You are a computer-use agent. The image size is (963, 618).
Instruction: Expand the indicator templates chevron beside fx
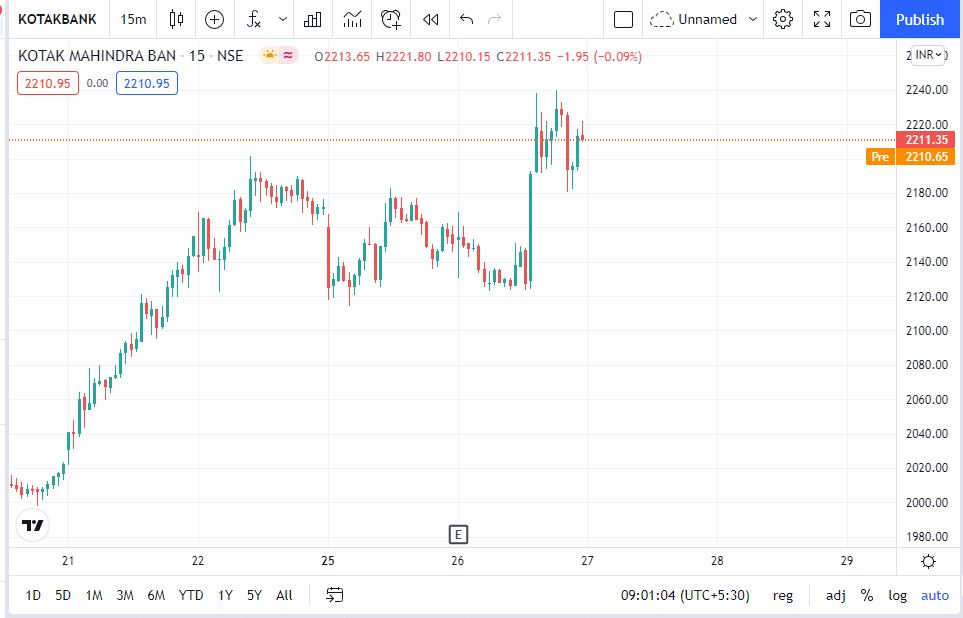tap(283, 19)
